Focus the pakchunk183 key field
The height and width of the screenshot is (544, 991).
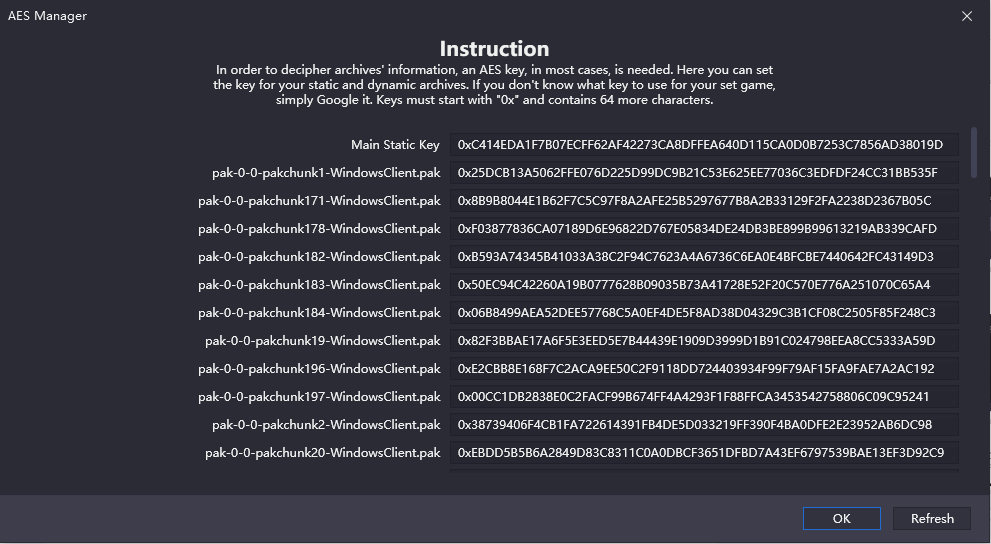(x=704, y=284)
